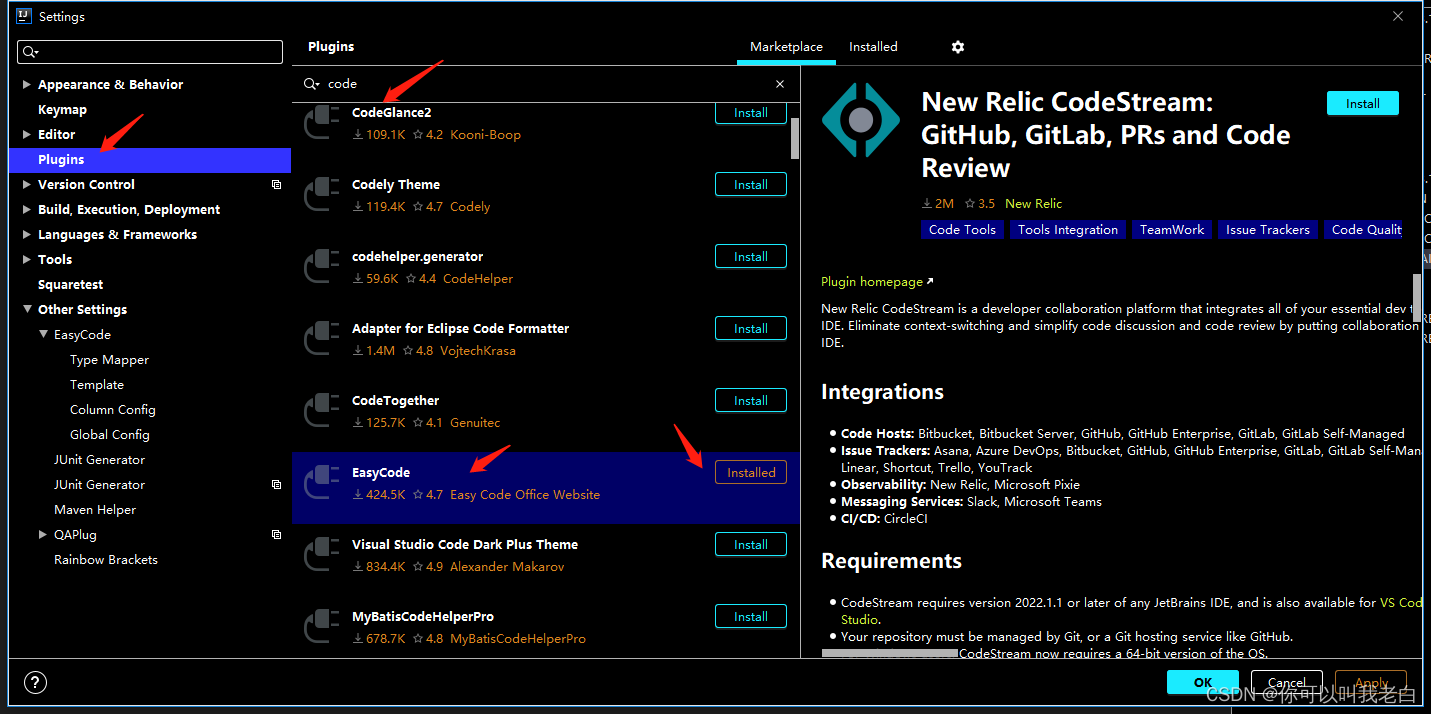Click the Installed button for EasyCode

[x=751, y=473]
